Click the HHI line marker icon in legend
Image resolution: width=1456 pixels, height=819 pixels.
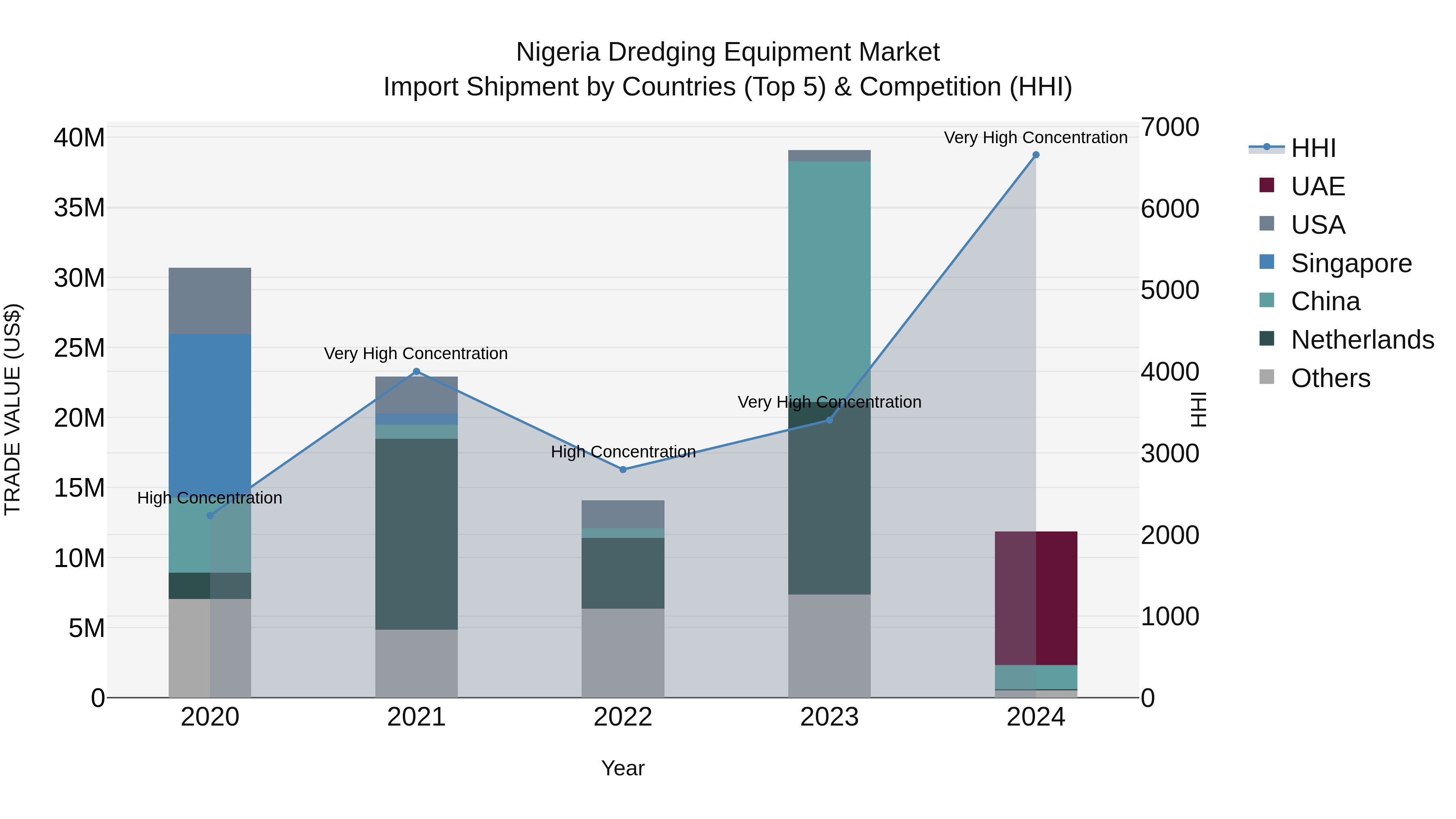click(x=1267, y=147)
